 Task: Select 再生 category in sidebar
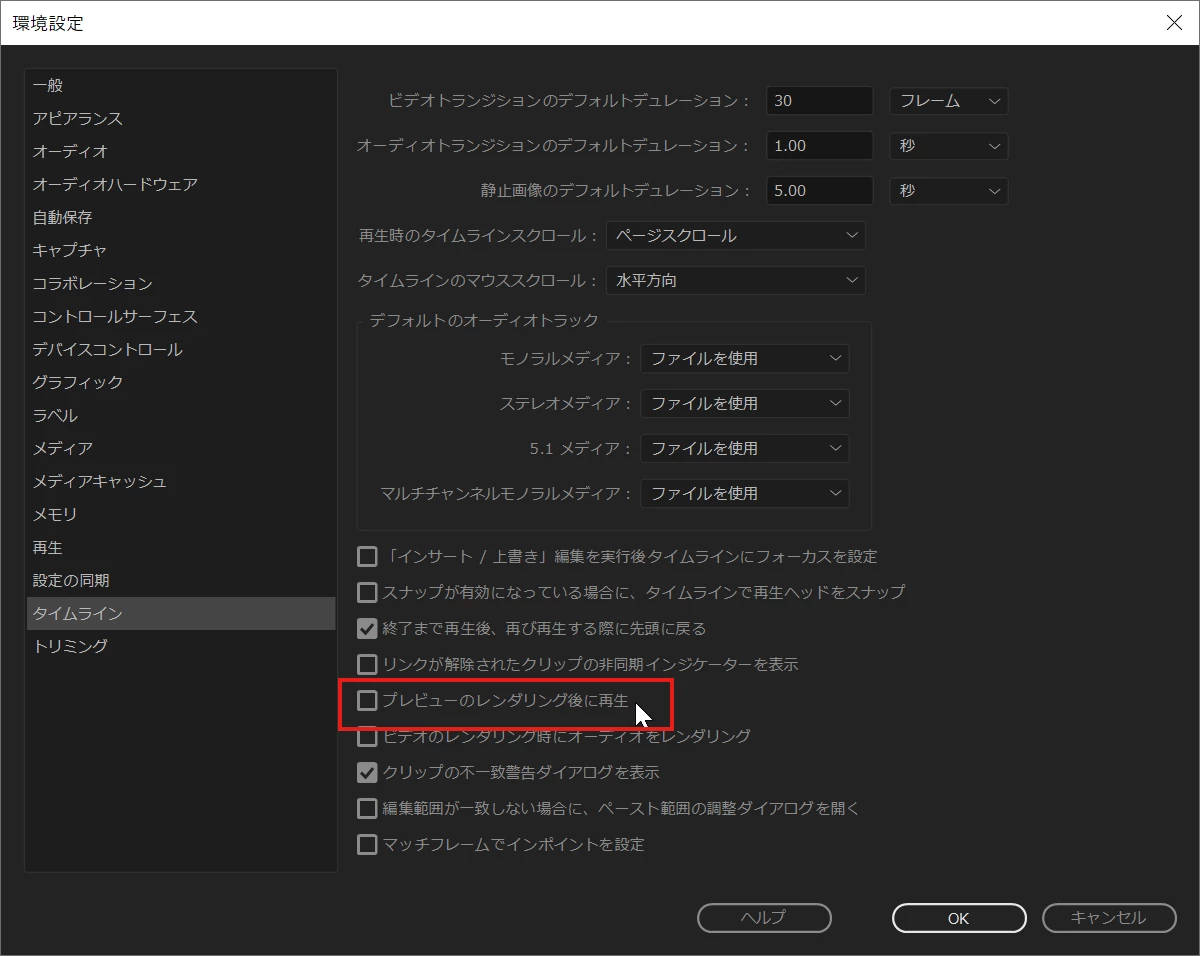coord(180,548)
